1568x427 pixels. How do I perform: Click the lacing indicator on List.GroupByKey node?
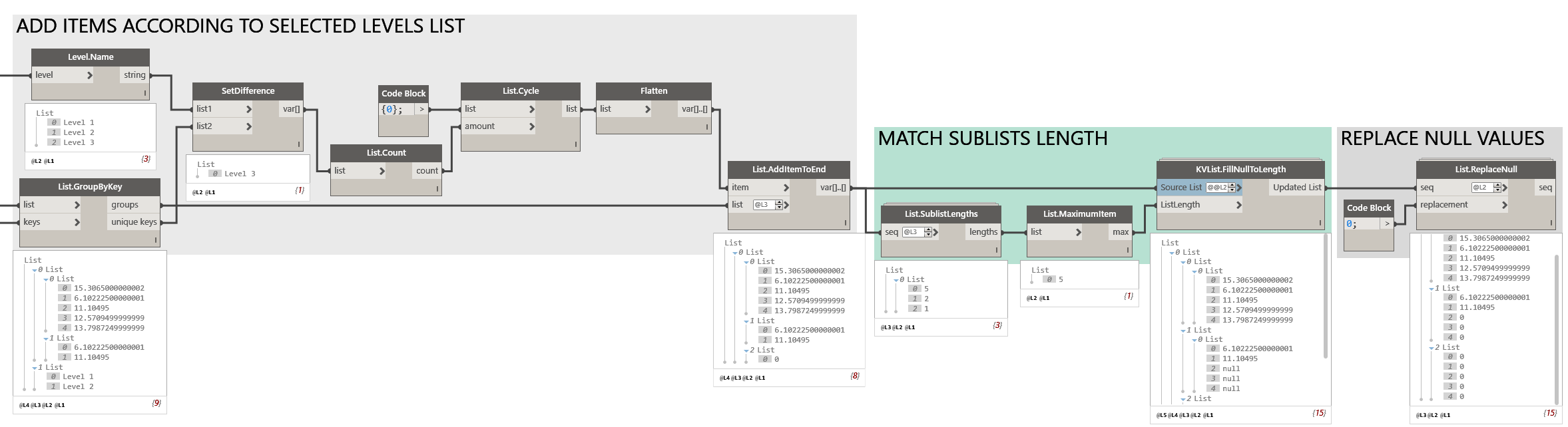click(x=156, y=240)
